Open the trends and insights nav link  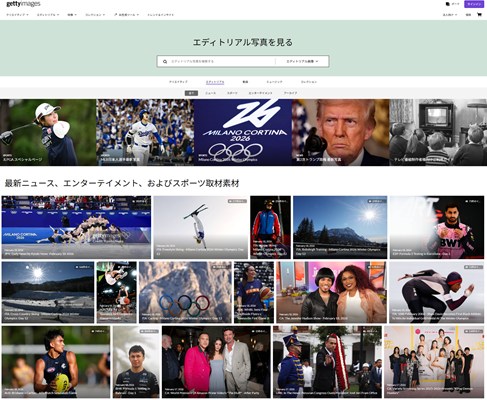coord(161,15)
